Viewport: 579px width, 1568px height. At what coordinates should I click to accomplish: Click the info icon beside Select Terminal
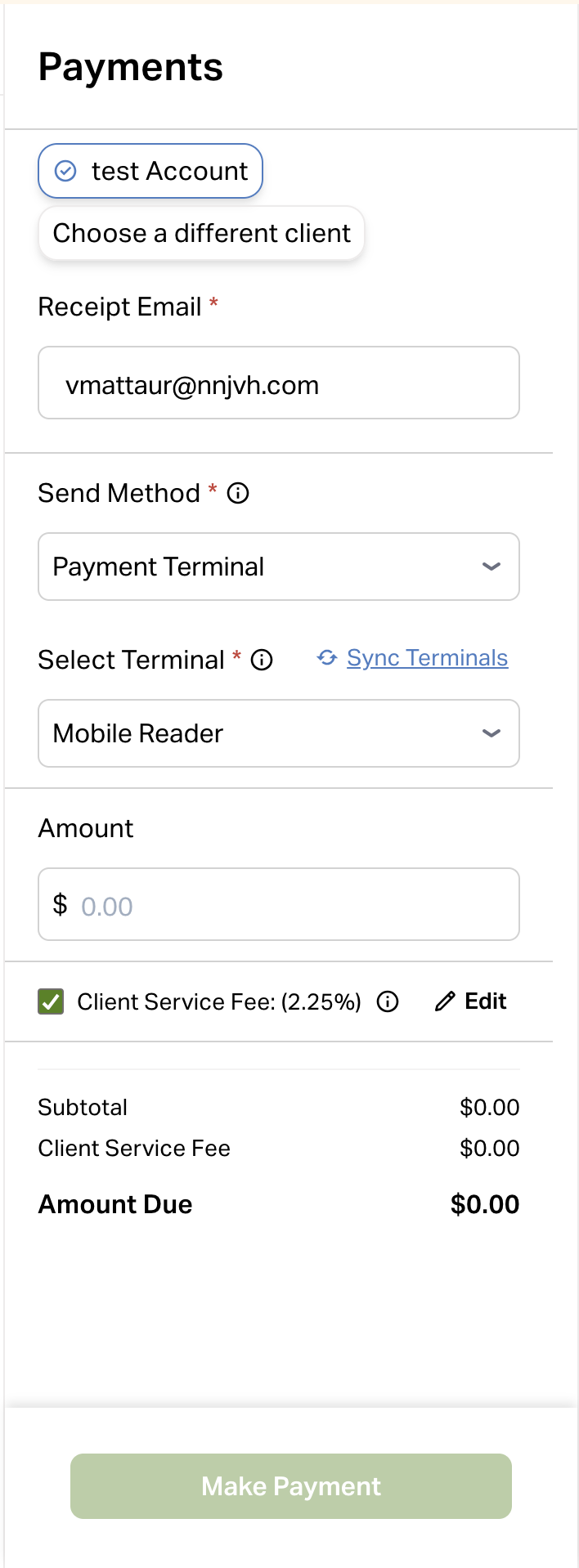[x=262, y=660]
